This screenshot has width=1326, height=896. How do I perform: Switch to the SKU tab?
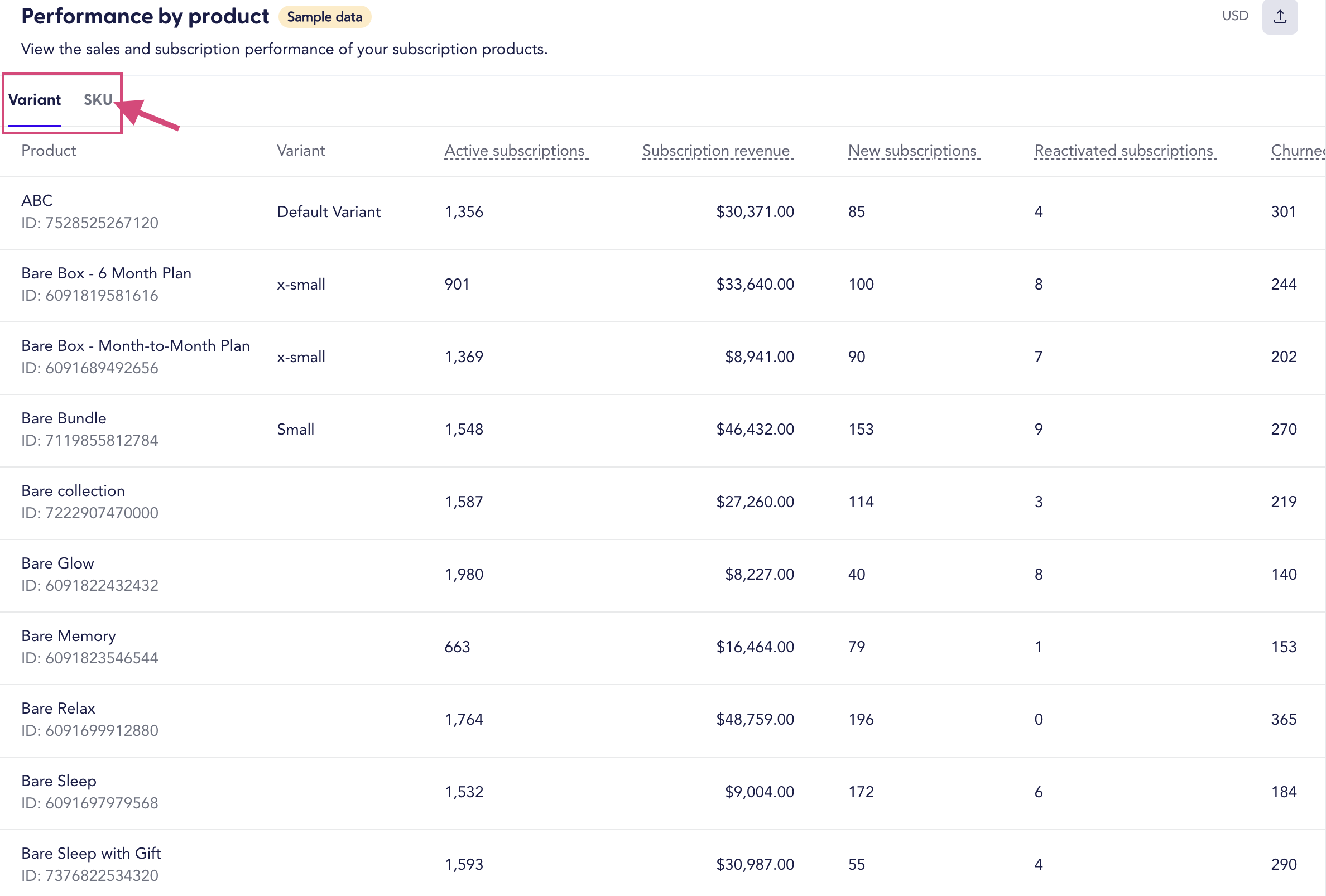[x=98, y=100]
